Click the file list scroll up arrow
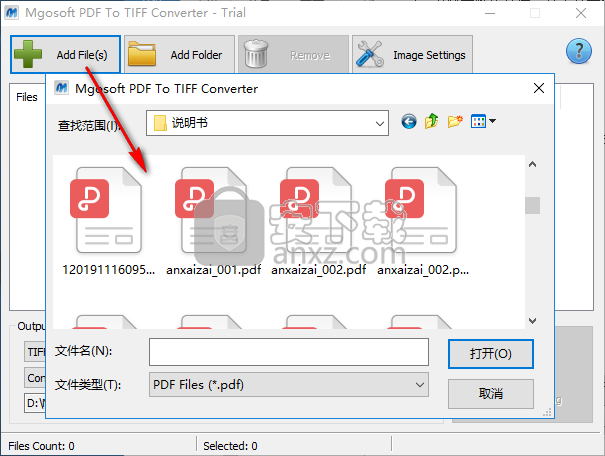 (x=532, y=165)
